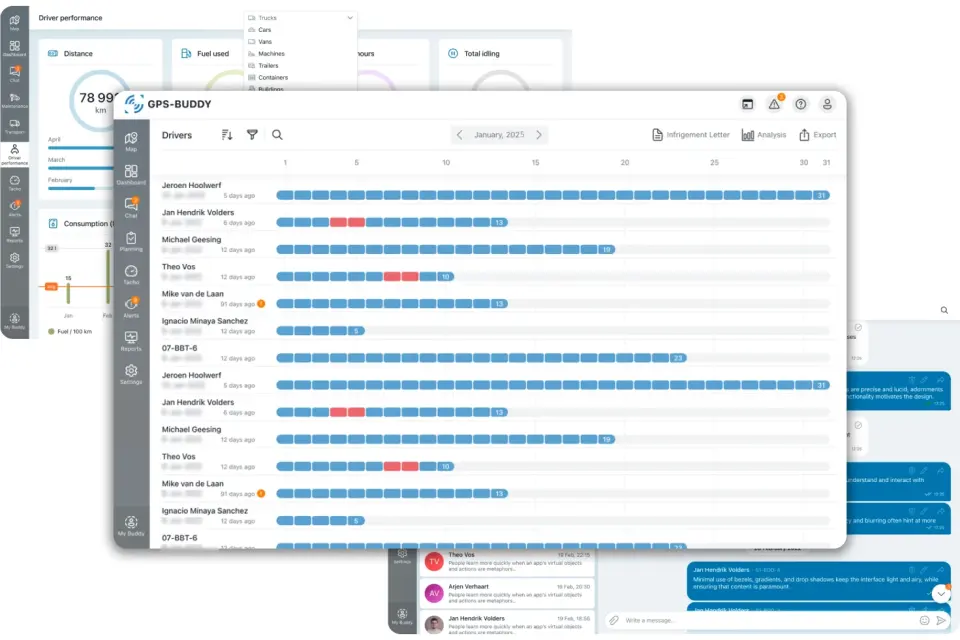Open Settings in the Driver performance window sidebar
Screen dimensions: 960x640
15,261
